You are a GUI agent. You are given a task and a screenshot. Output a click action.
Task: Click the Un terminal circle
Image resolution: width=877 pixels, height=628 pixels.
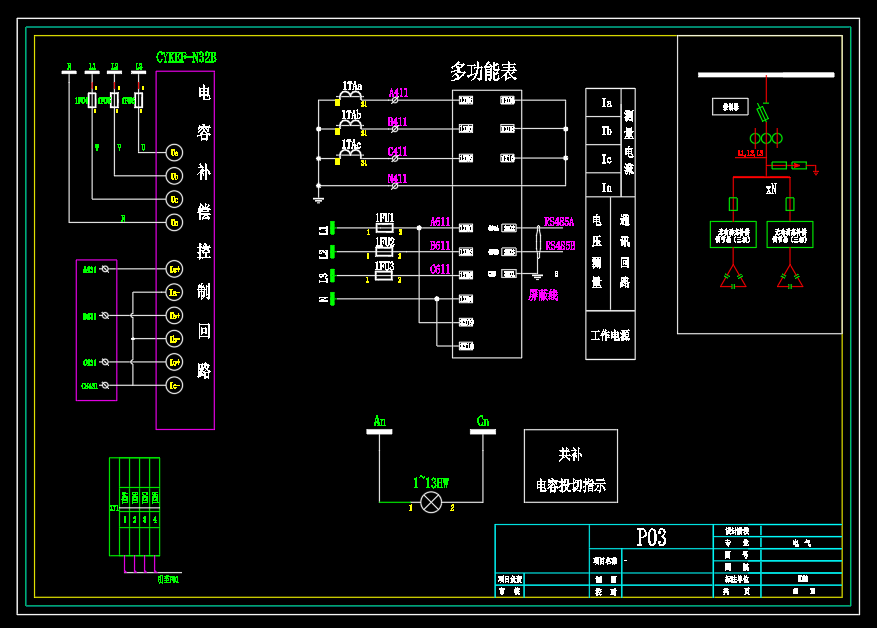[175, 223]
